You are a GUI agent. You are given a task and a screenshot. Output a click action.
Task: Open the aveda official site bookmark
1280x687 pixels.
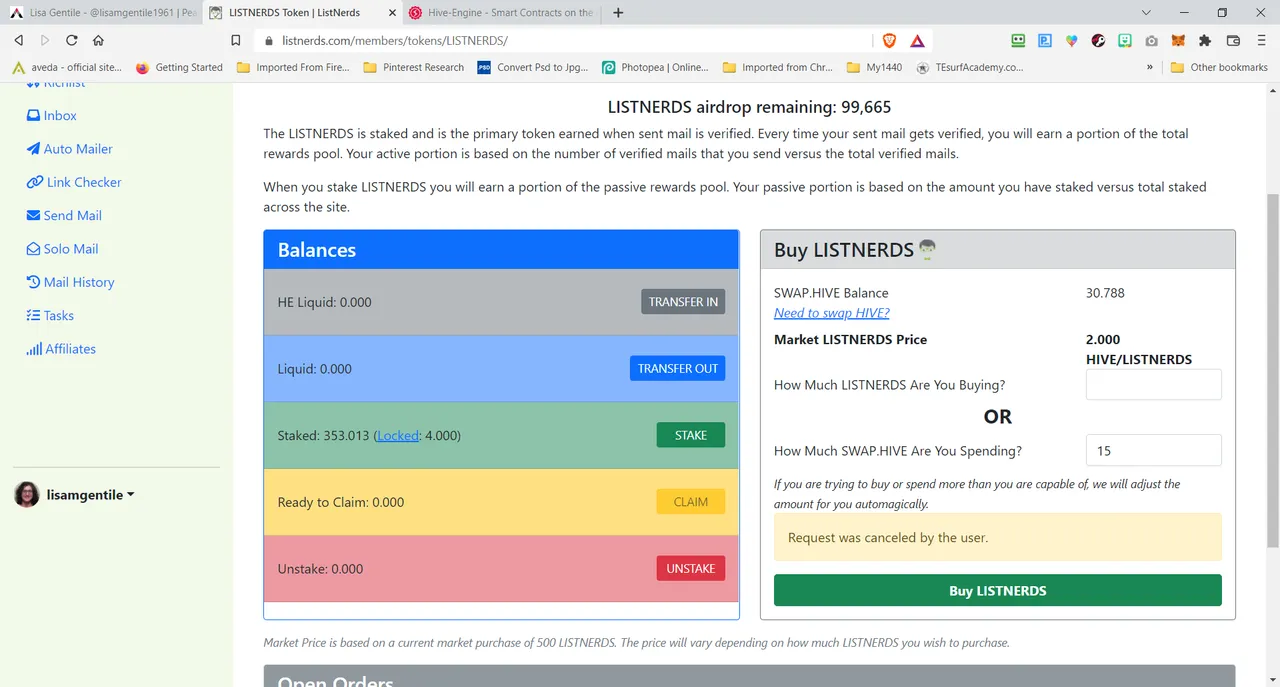(x=67, y=67)
